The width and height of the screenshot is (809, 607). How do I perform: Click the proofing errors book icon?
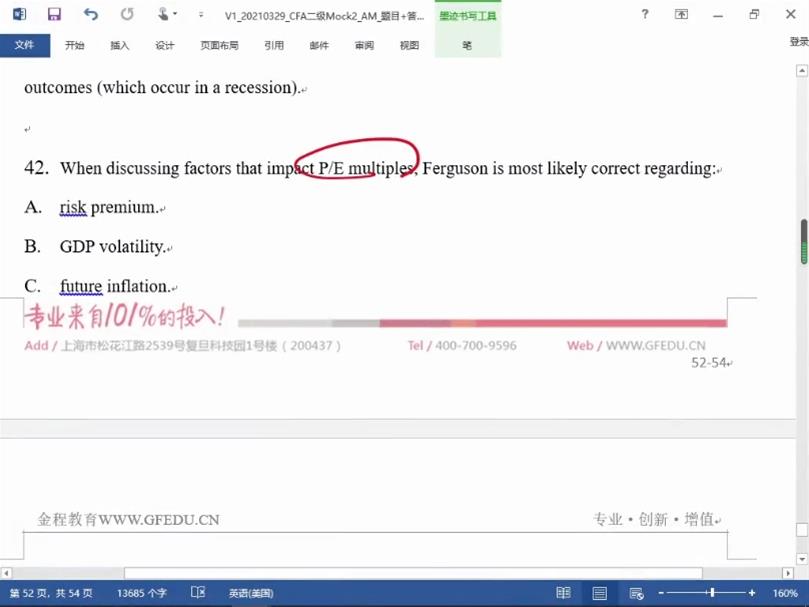198,593
